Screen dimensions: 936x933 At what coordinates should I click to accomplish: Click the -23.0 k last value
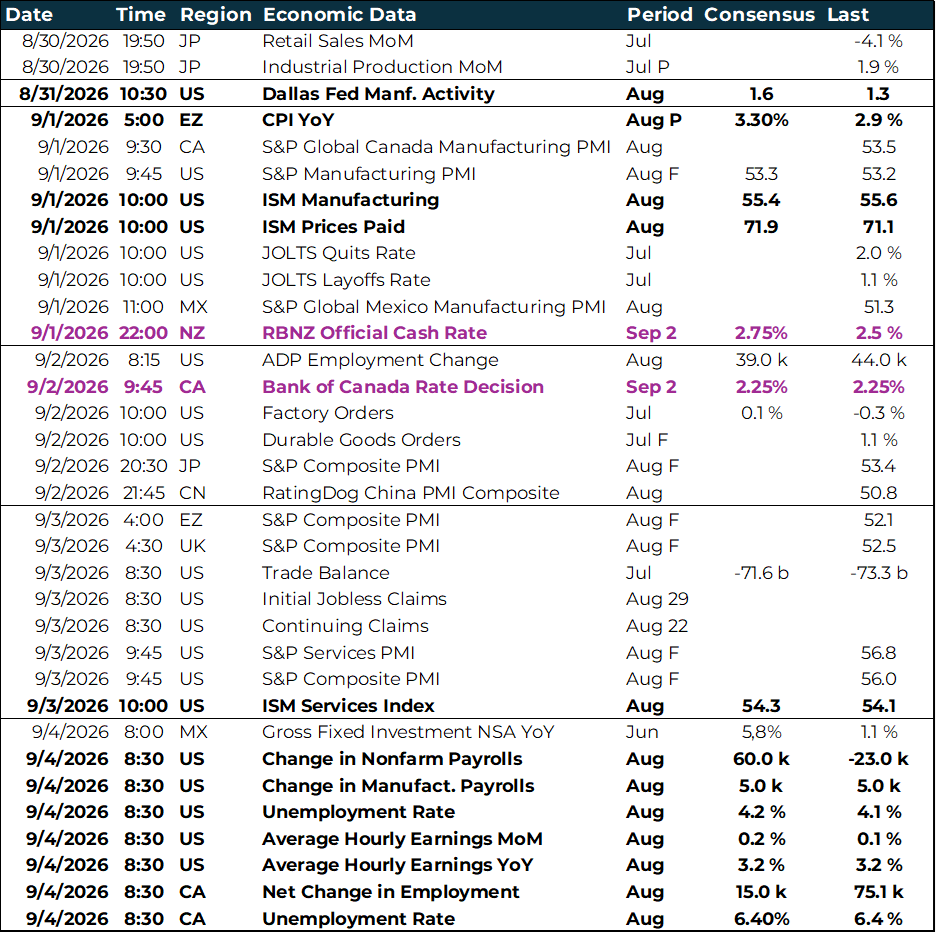[879, 759]
